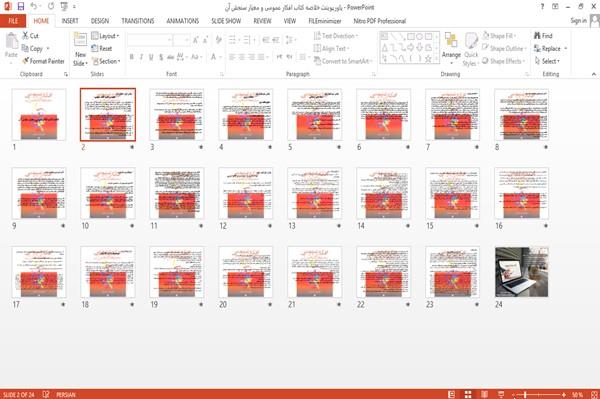Decrease list indent level
The image size is (600, 399).
point(266,40)
